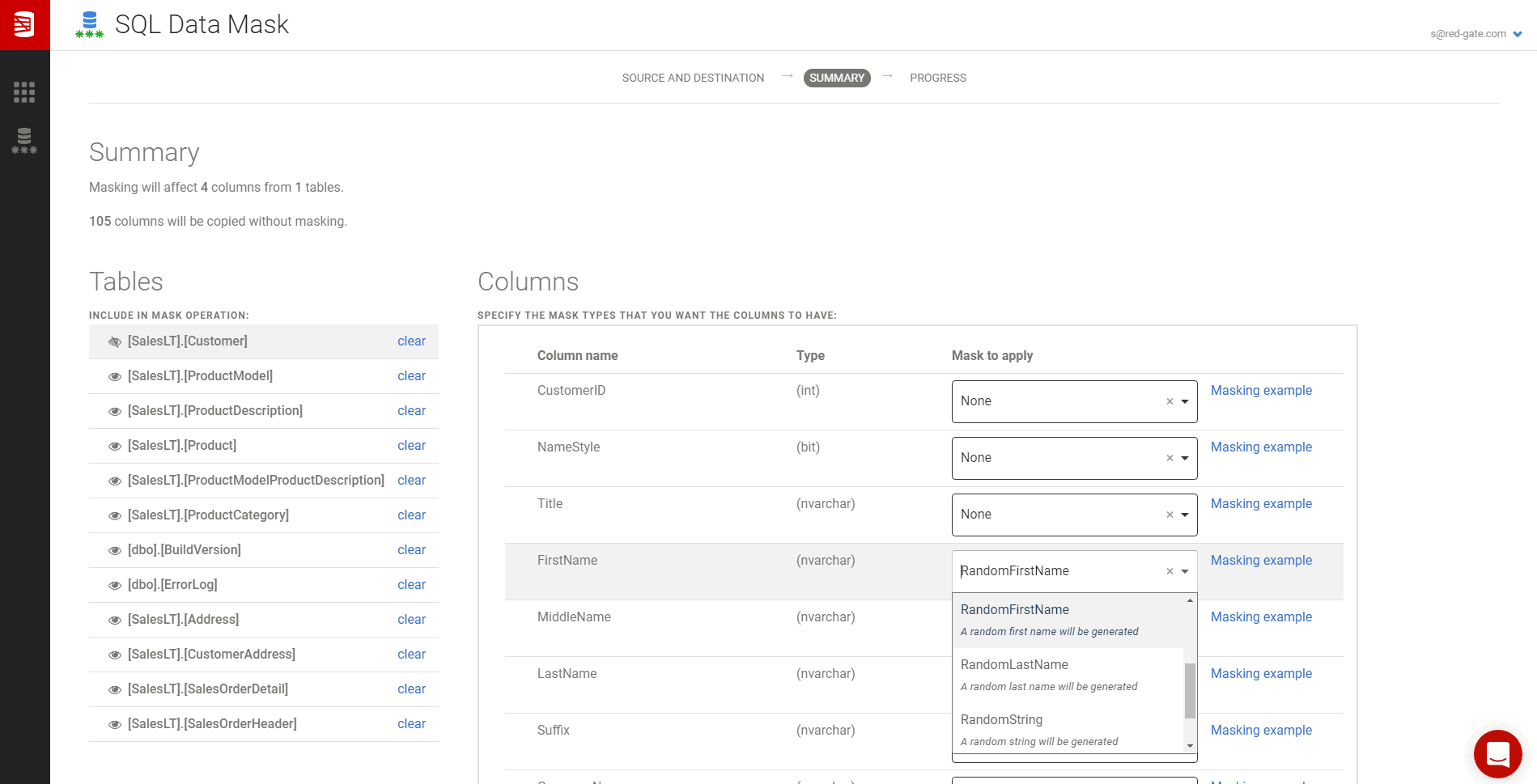Go to the PROGRESS step
The width and height of the screenshot is (1537, 784).
click(x=938, y=78)
